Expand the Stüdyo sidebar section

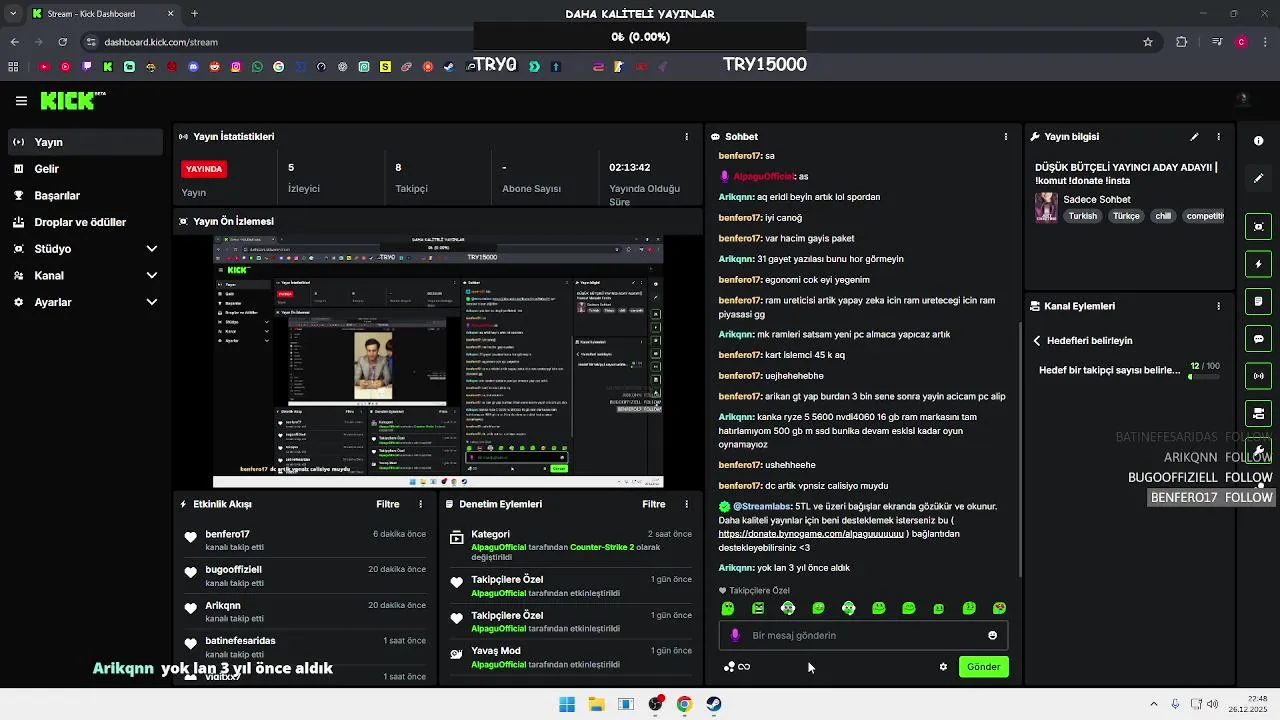84,249
